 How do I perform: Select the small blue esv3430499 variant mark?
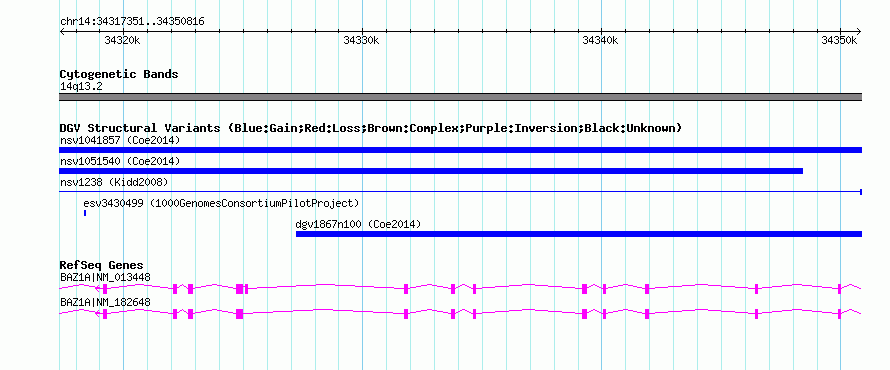tap(85, 213)
